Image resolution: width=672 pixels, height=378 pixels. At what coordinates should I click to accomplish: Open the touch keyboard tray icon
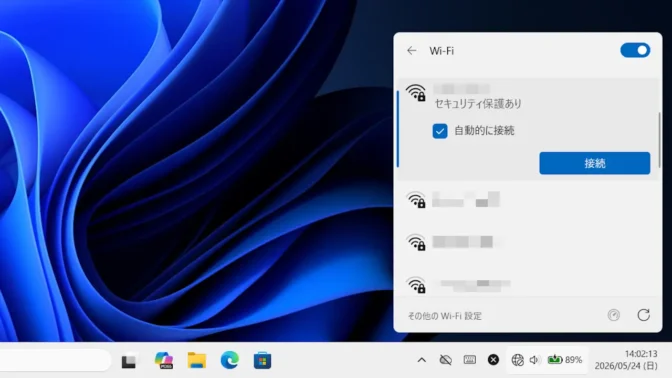[x=470, y=360]
